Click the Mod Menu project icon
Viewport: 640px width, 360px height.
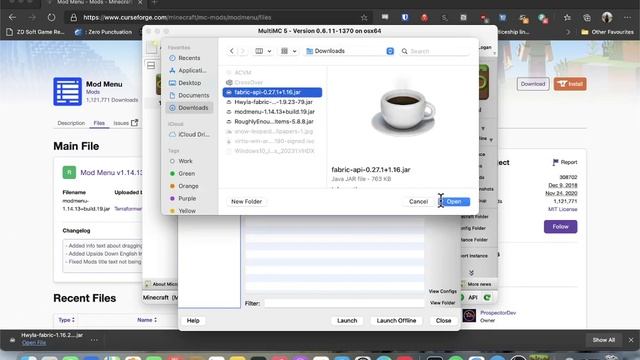pos(67,91)
